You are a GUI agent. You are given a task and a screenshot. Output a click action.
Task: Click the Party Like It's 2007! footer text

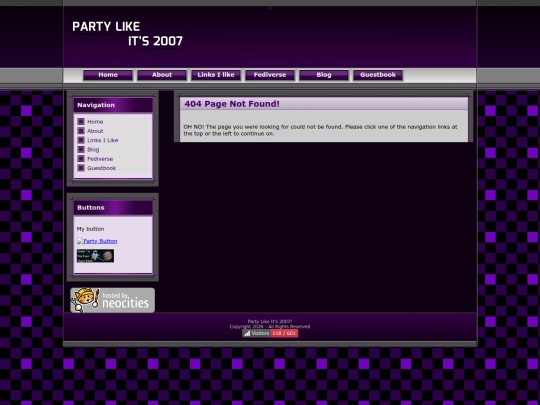[270, 321]
